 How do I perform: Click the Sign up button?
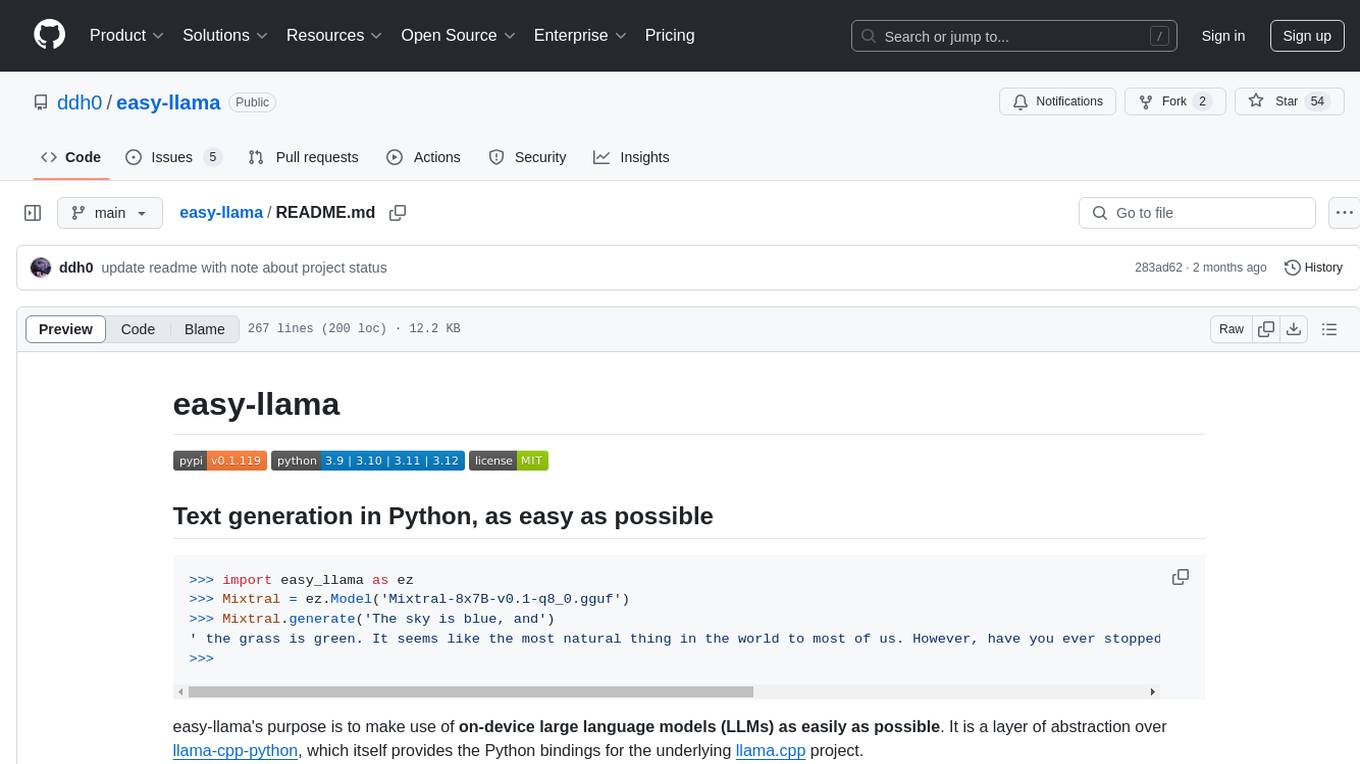coord(1307,36)
